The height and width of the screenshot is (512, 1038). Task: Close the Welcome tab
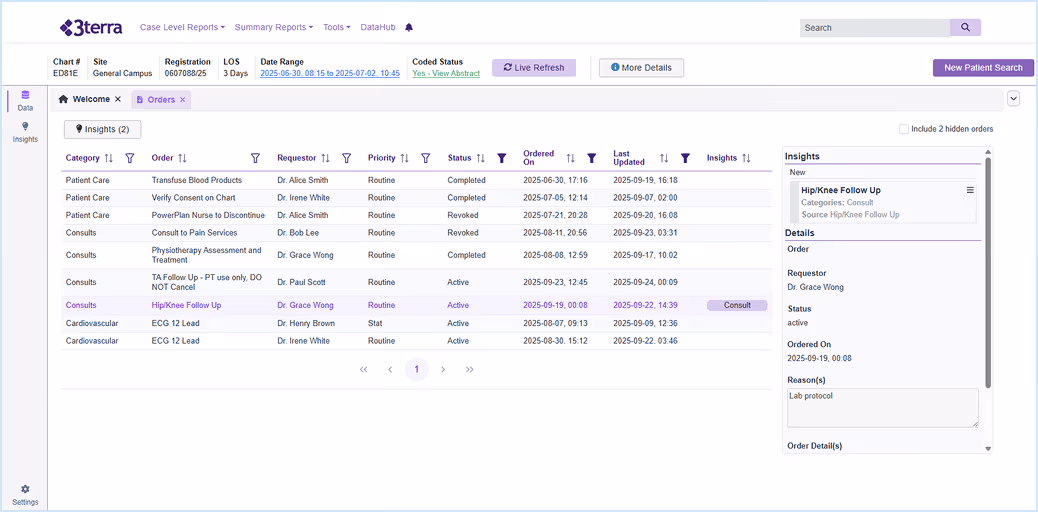point(118,99)
